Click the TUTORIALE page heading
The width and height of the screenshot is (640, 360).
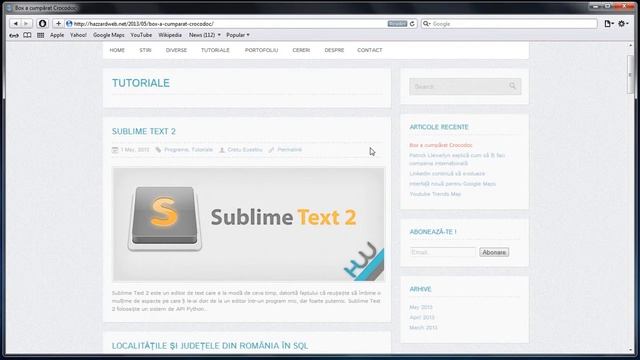click(x=141, y=83)
